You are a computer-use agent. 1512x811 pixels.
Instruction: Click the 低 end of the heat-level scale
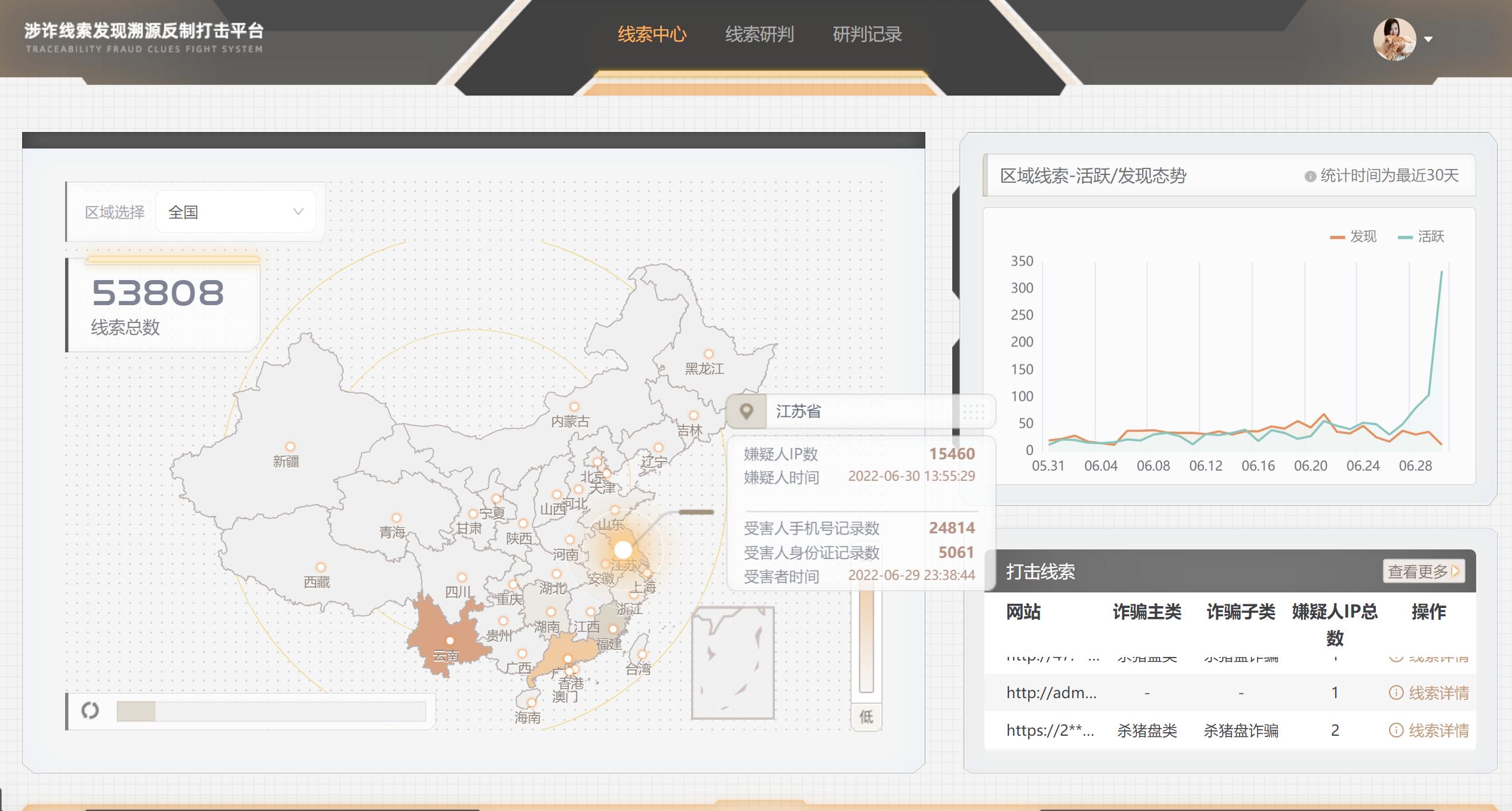[x=866, y=717]
